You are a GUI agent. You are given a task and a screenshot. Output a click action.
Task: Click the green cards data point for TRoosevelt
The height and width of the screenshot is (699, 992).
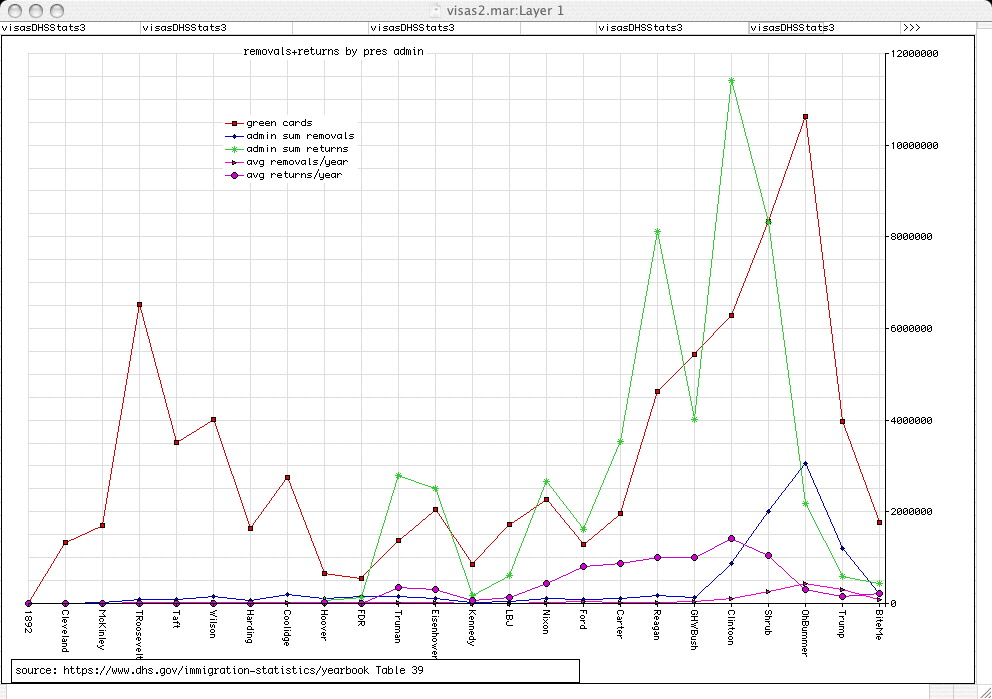[139, 304]
